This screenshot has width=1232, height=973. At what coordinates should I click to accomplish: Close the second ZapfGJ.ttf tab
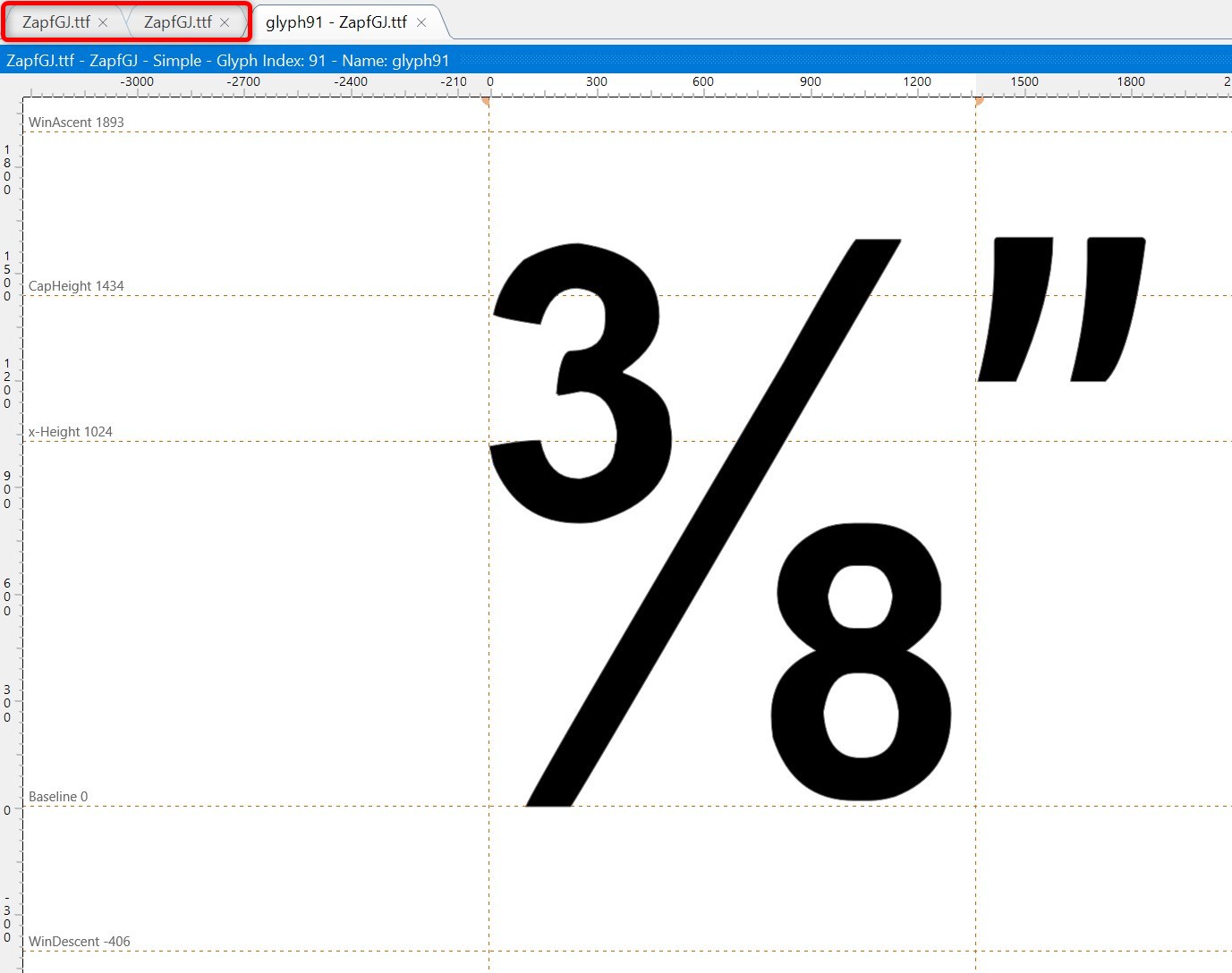tap(225, 22)
